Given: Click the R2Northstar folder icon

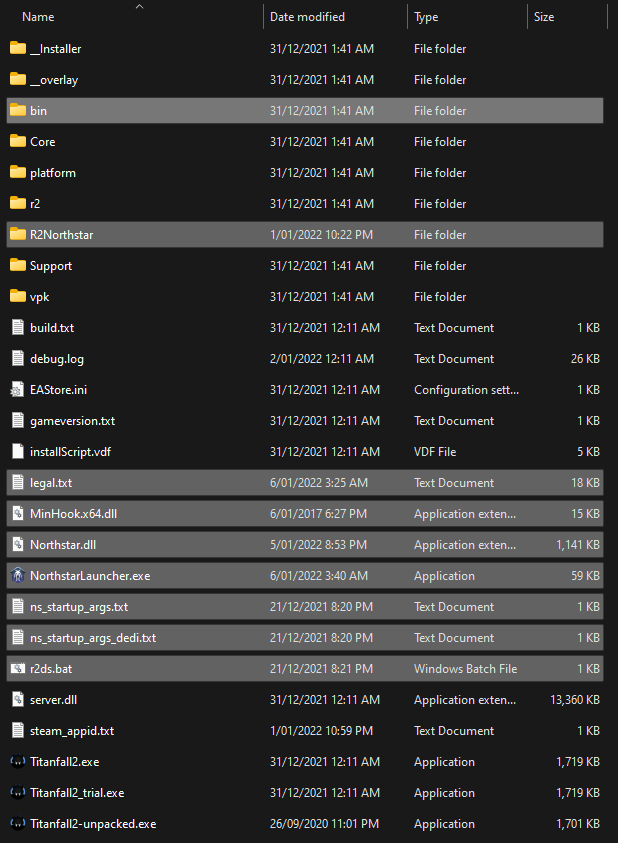Looking at the screenshot, I should point(17,234).
